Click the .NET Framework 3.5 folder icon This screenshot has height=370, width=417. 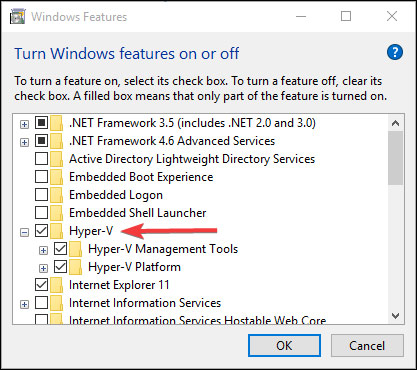click(57, 123)
